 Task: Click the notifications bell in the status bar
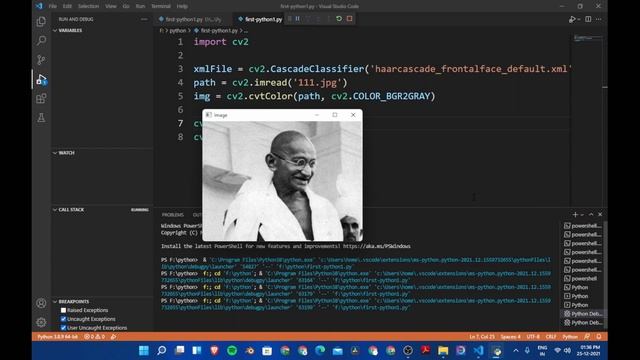tap(598, 337)
